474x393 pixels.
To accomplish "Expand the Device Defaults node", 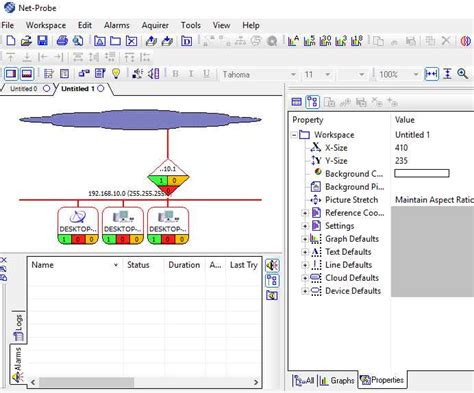I will pos(305,291).
